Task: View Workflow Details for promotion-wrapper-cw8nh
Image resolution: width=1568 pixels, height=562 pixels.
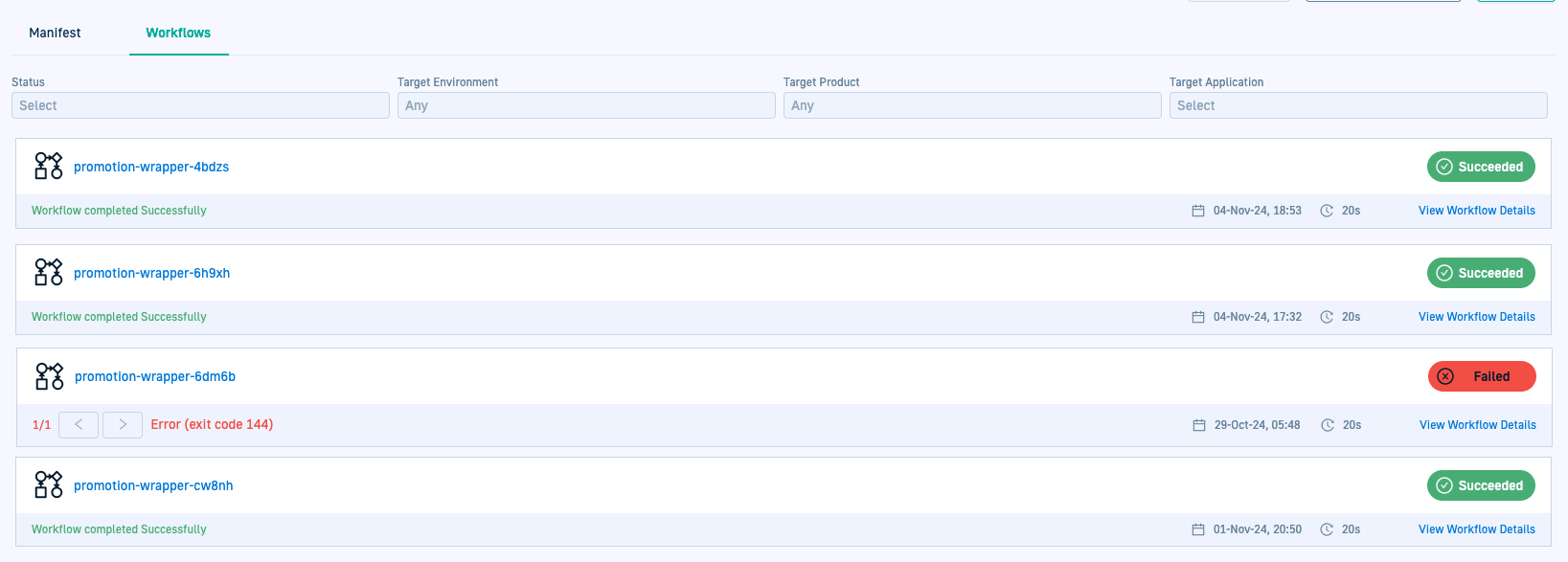Action: click(x=1476, y=529)
